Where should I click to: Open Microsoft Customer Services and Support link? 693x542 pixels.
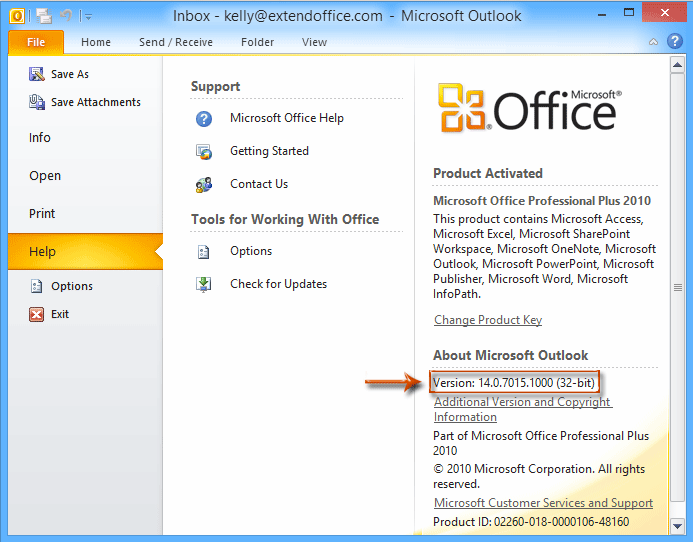(543, 503)
